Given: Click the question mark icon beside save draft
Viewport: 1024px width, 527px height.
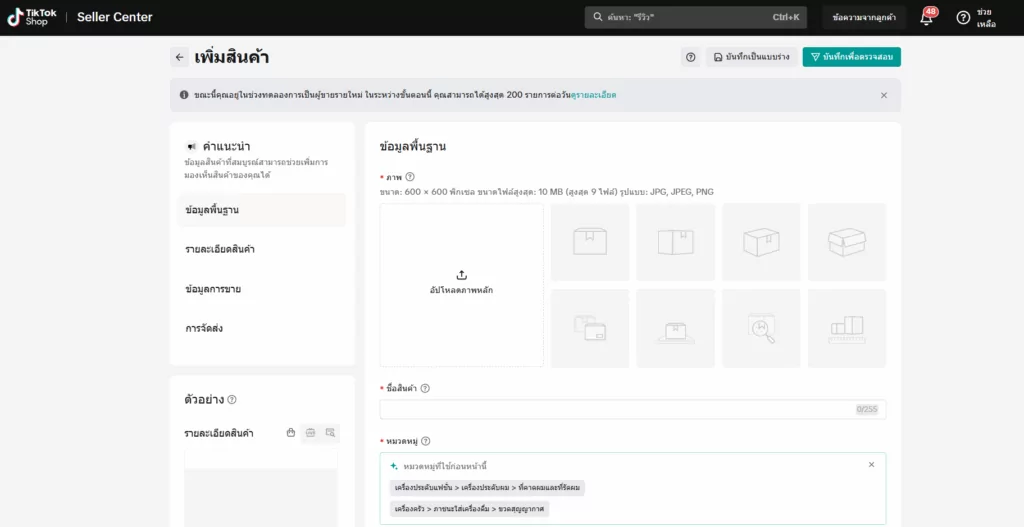Looking at the screenshot, I should 690,58.
